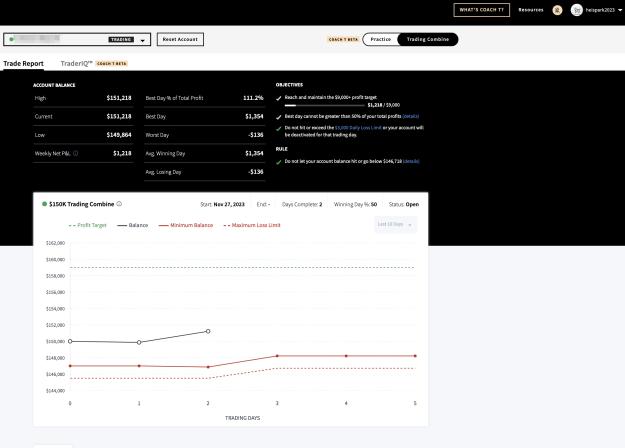Toggle the Maximum Loss Limit legend series
Screen dimensions: 625x448
click(252, 225)
